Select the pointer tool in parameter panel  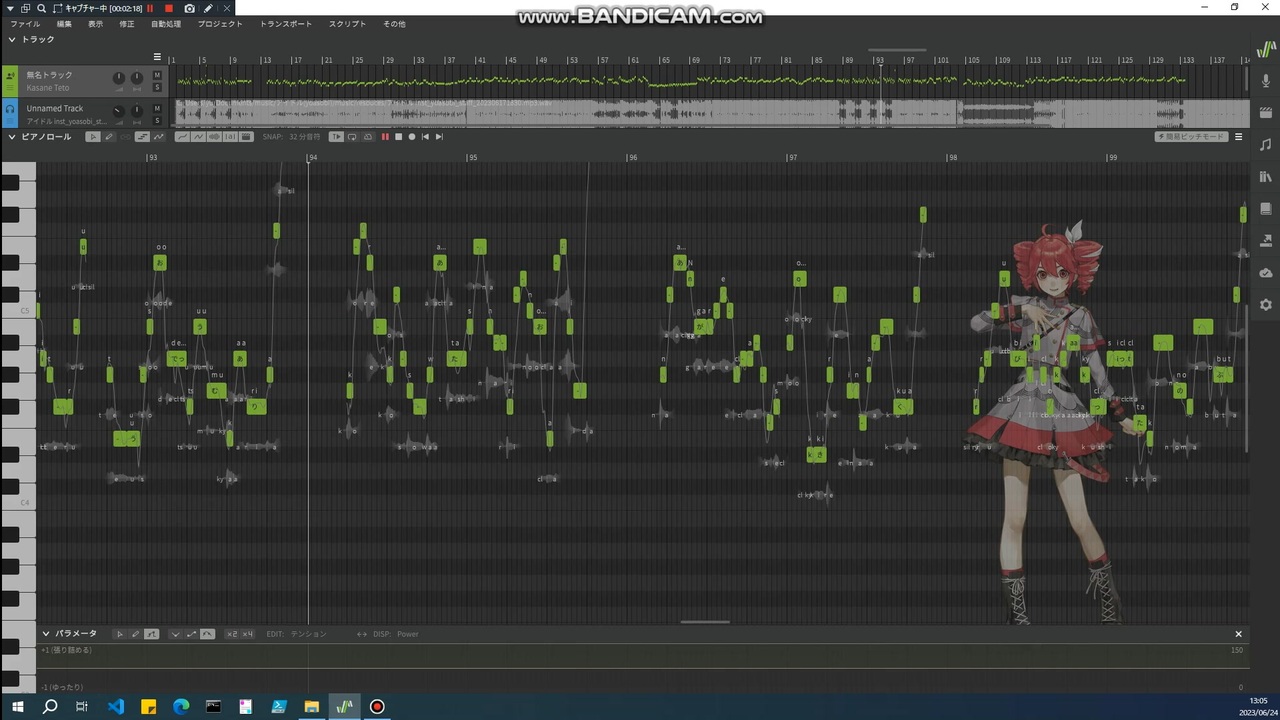tap(120, 634)
